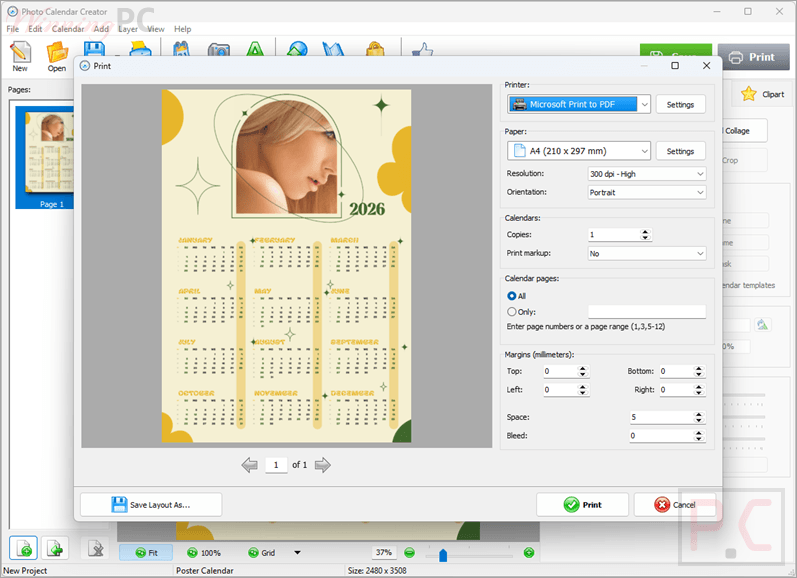Click the insert page icon with green arrow
The width and height of the screenshot is (797, 578).
[55, 549]
